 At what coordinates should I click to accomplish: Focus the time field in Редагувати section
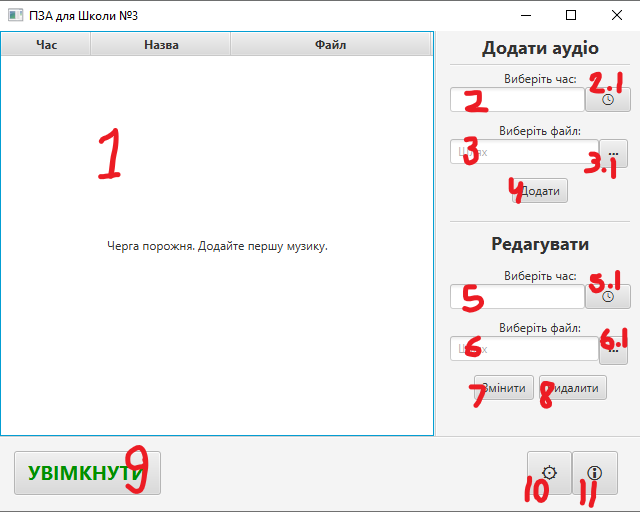pos(517,296)
